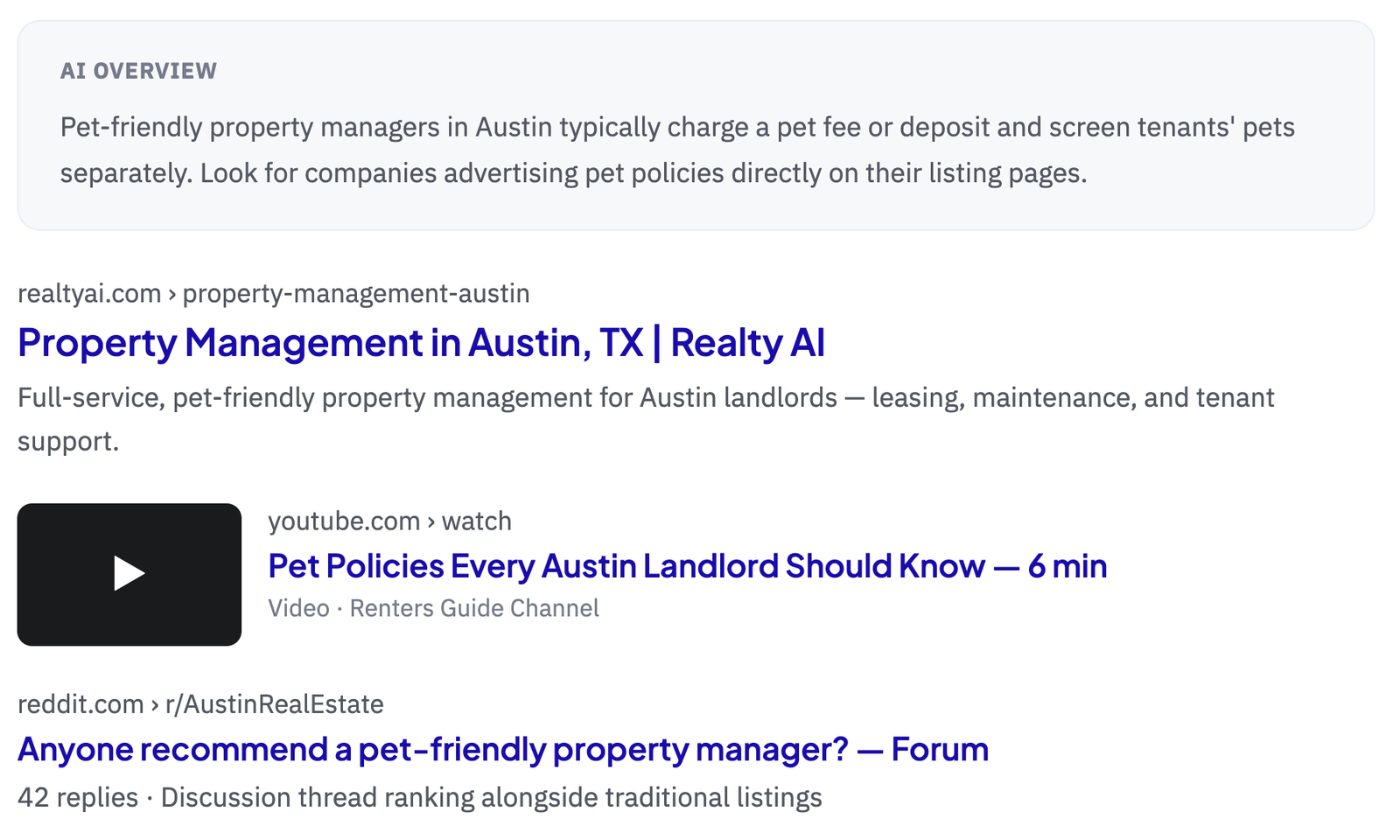1400x840 pixels.
Task: Click the 42 replies discussion snippet
Action: [420, 797]
